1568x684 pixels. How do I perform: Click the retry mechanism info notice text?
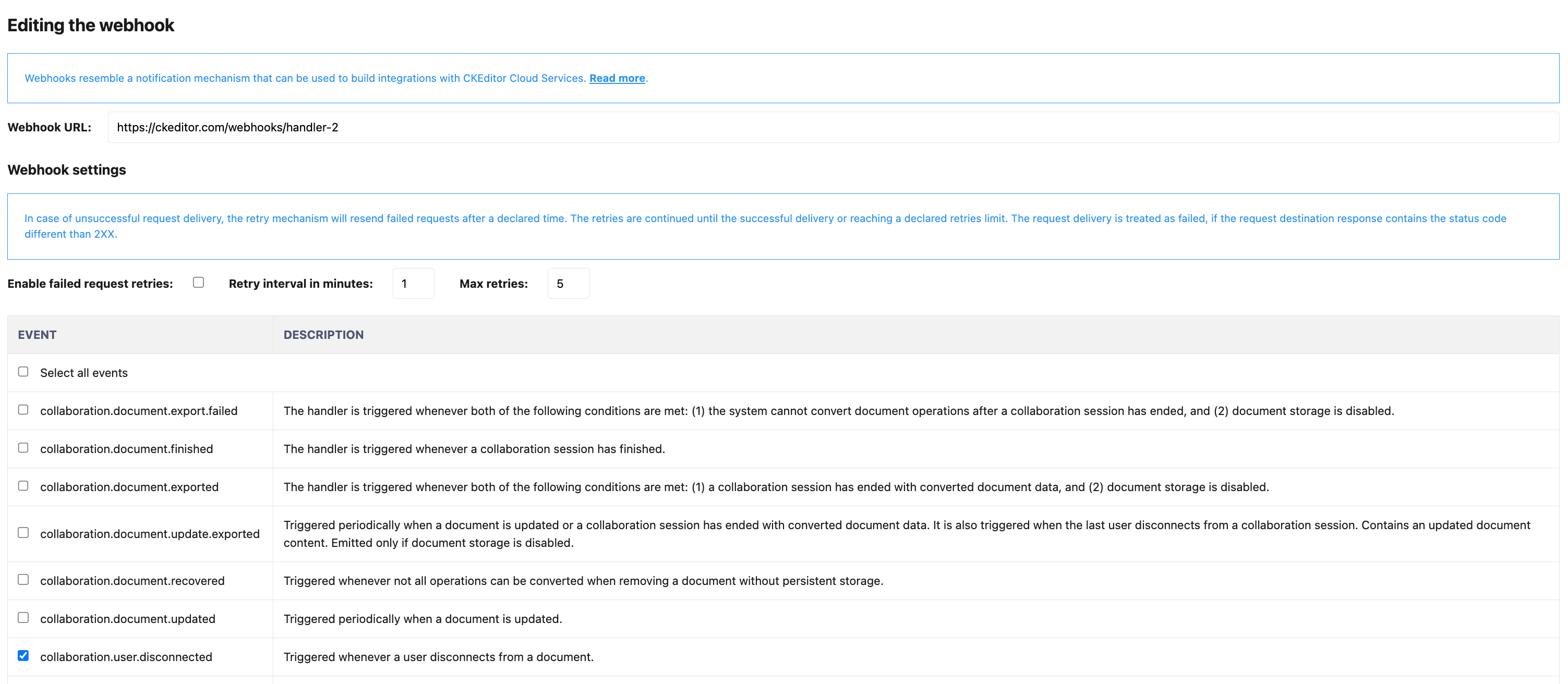(x=765, y=226)
